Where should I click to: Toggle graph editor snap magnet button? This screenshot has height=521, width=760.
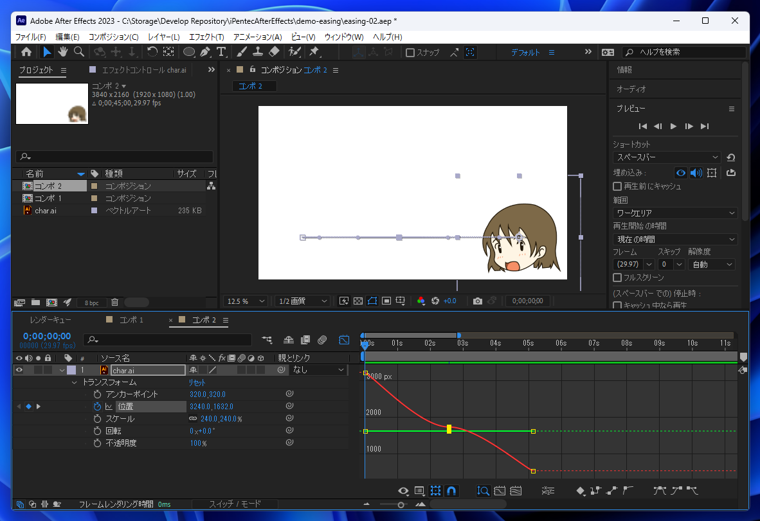pyautogui.click(x=451, y=491)
